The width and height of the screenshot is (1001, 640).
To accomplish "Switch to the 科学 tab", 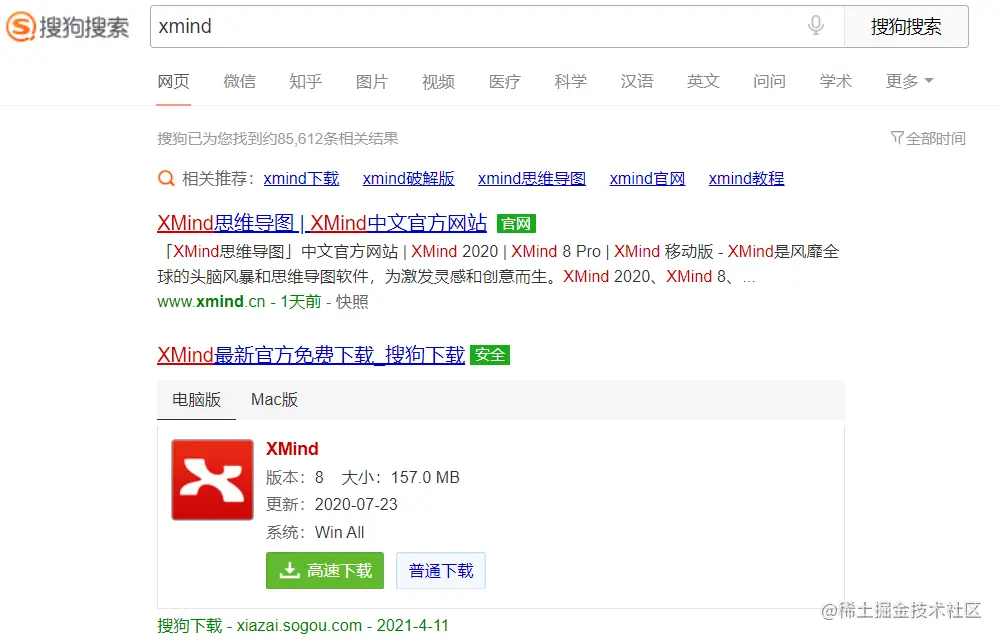I will pyautogui.click(x=571, y=81).
